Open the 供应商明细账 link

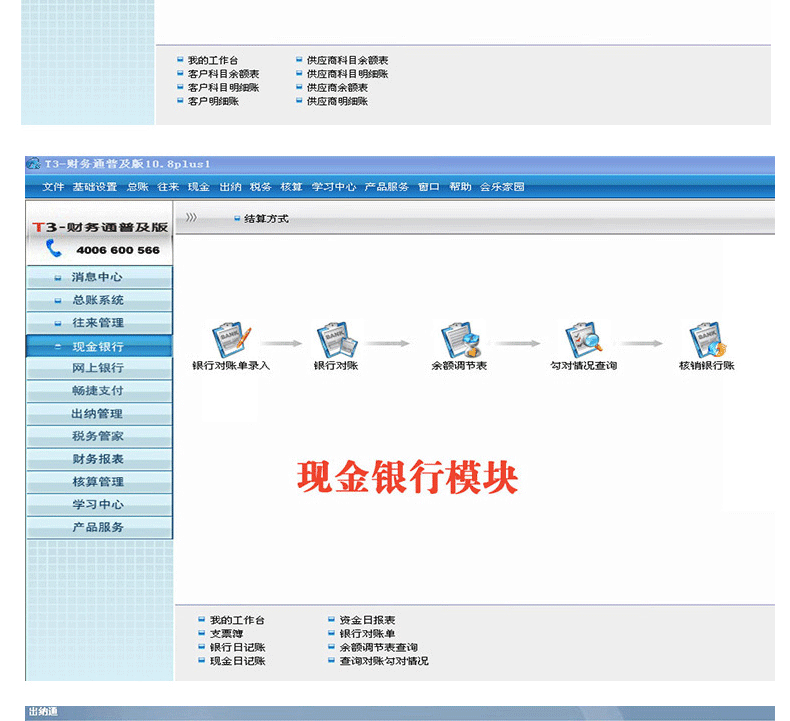[x=338, y=101]
